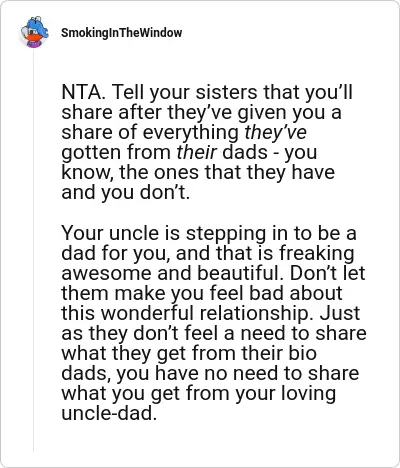Viewport: 400px width, 468px height.
Task: Click the word "beautiful." in the comment
Action: (x=239, y=273)
